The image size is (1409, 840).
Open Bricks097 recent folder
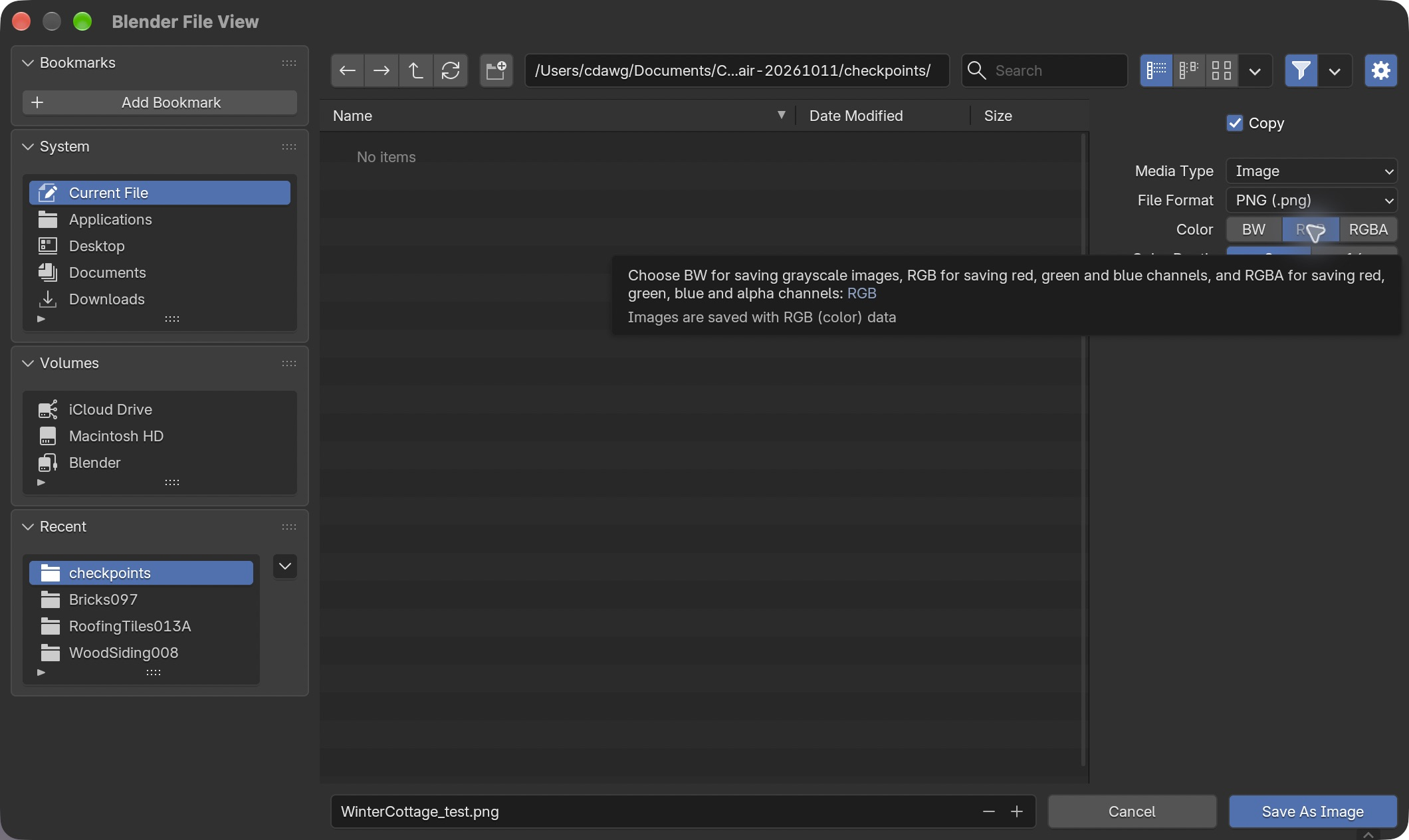pos(141,599)
